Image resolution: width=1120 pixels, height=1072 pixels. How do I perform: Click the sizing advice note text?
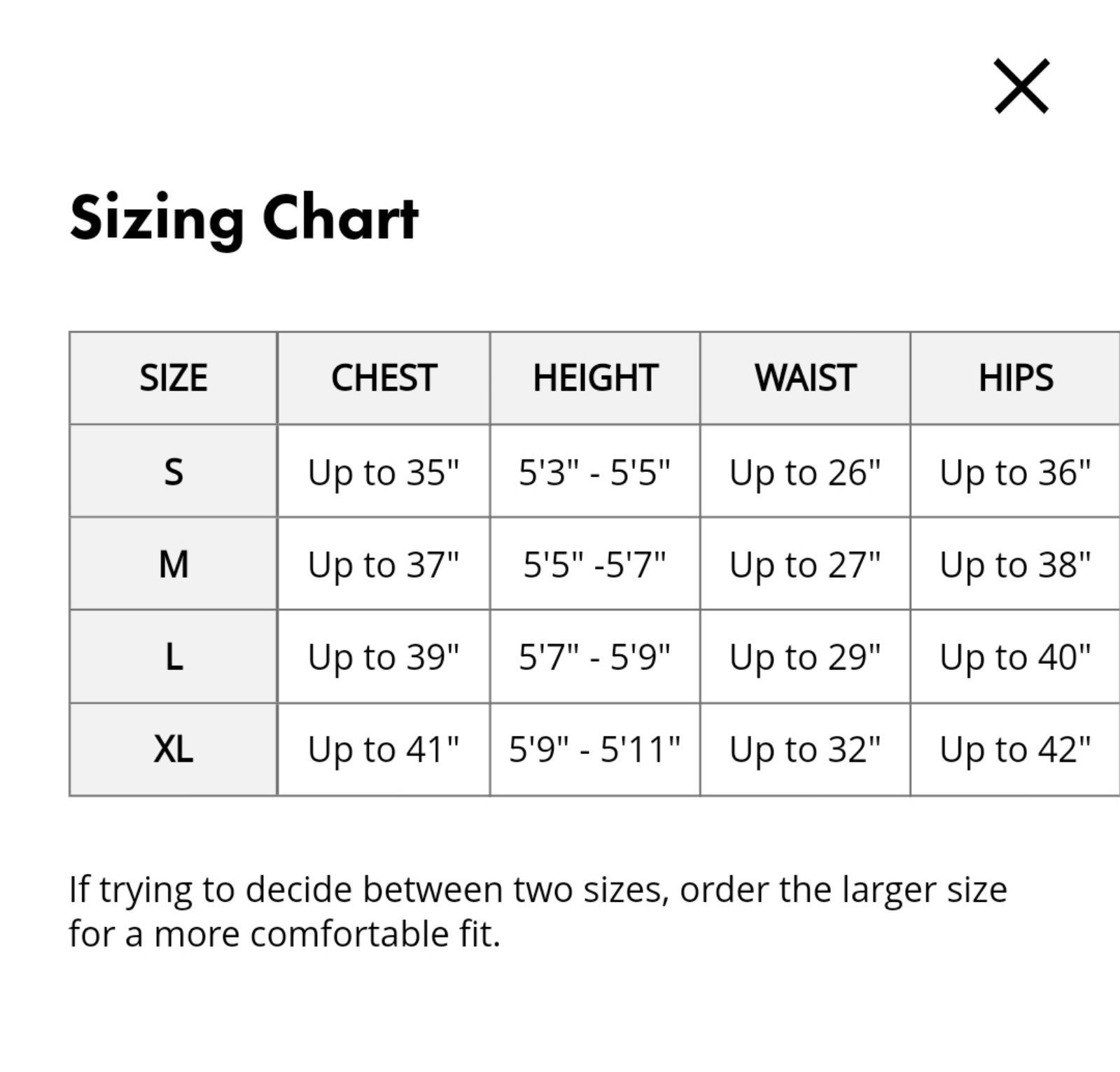538,912
